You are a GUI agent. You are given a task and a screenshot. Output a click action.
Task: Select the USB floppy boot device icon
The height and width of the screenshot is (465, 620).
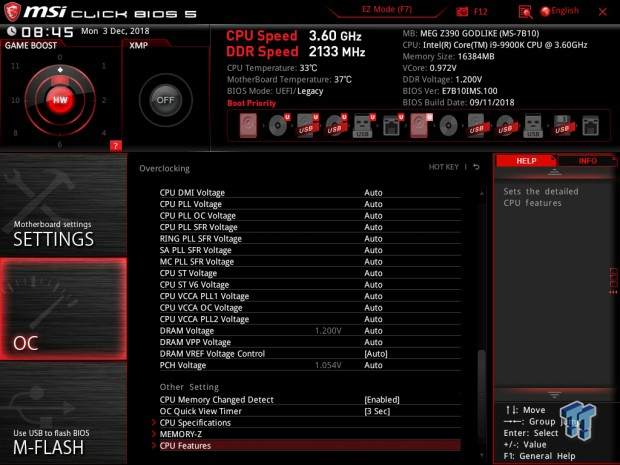coord(562,126)
